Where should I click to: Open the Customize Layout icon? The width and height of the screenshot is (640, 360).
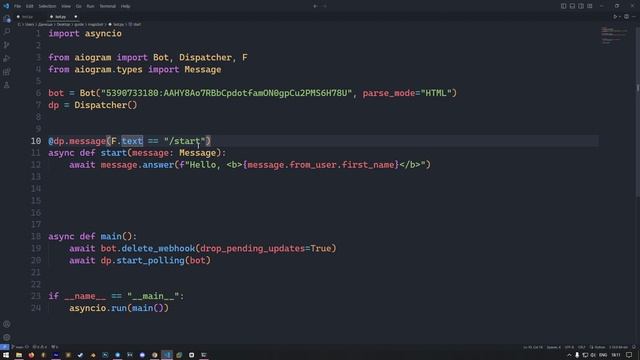click(590, 6)
